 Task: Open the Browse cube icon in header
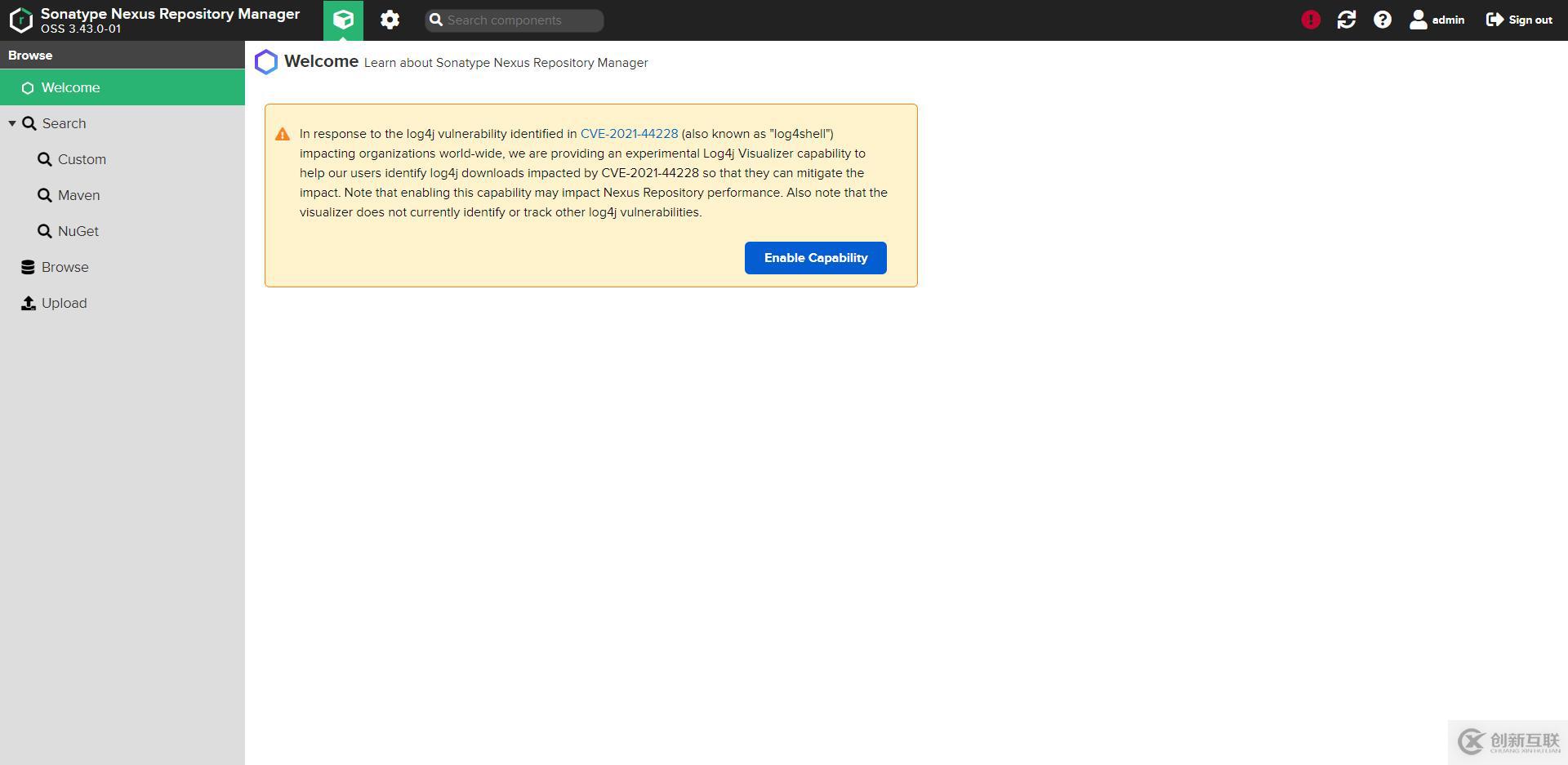[343, 20]
